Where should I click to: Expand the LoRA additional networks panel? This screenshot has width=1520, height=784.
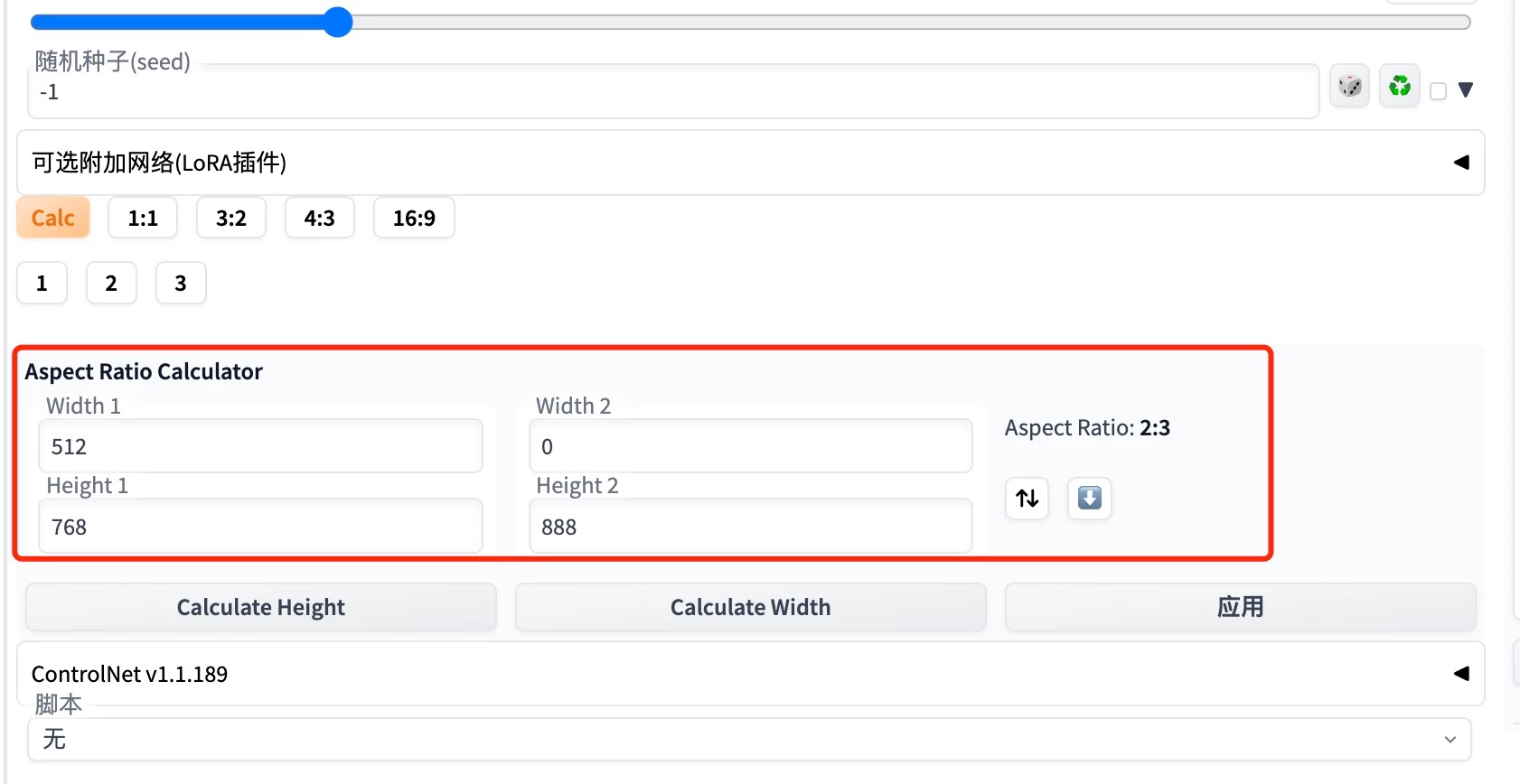click(x=1460, y=163)
